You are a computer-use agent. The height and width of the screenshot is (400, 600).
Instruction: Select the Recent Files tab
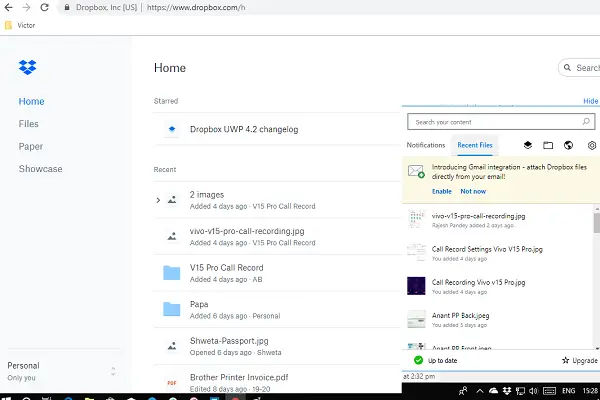click(475, 146)
